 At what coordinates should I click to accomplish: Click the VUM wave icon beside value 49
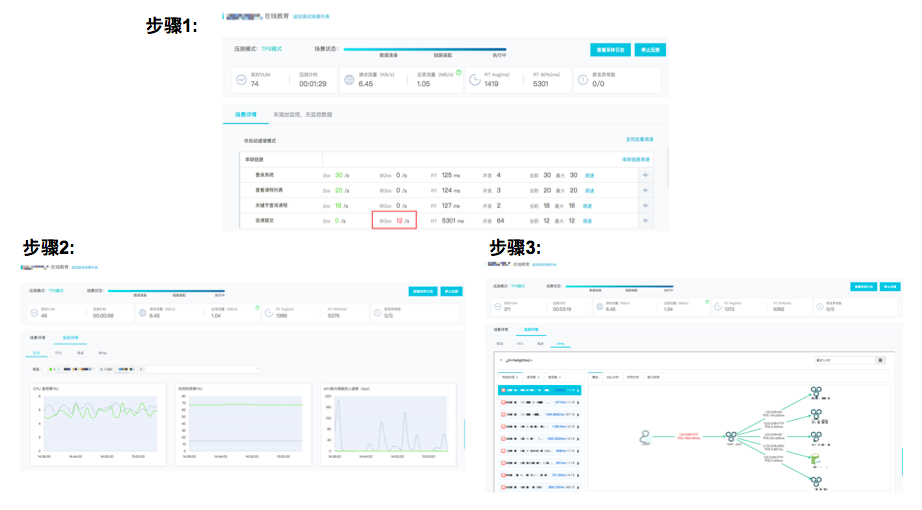(34, 313)
